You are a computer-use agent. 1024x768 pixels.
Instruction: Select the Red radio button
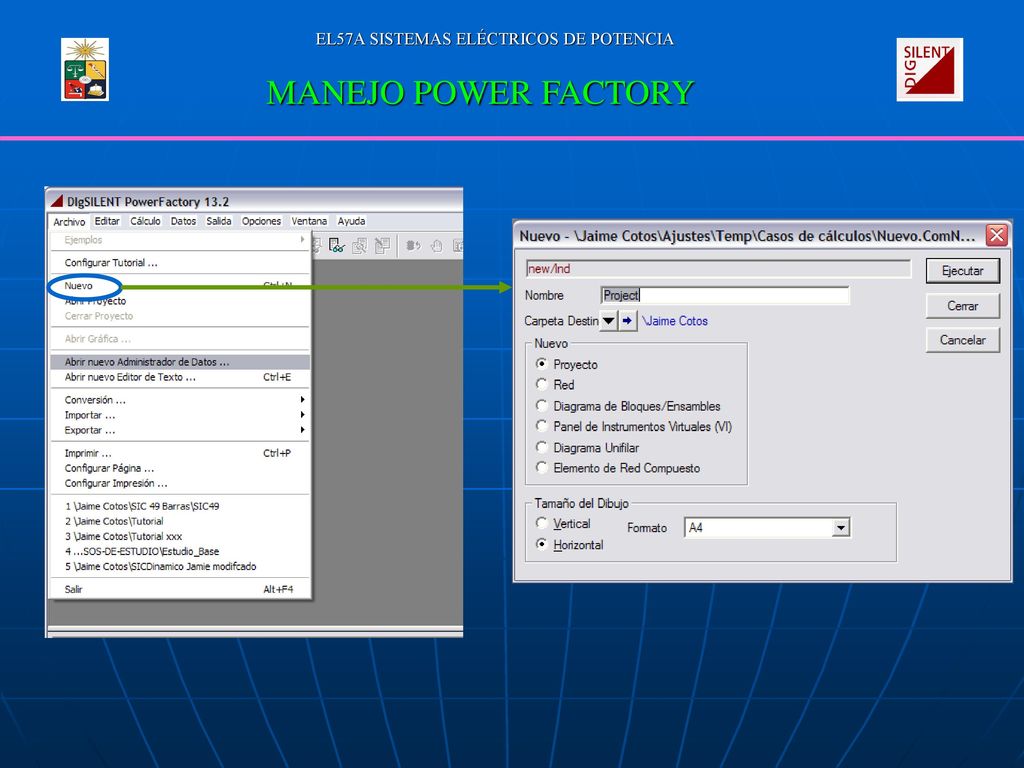tap(541, 384)
